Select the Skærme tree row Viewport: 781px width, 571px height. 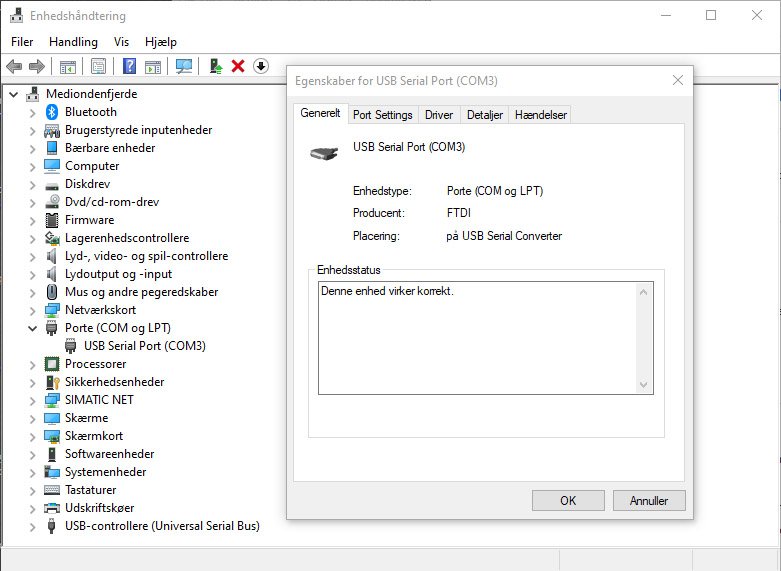(x=87, y=418)
